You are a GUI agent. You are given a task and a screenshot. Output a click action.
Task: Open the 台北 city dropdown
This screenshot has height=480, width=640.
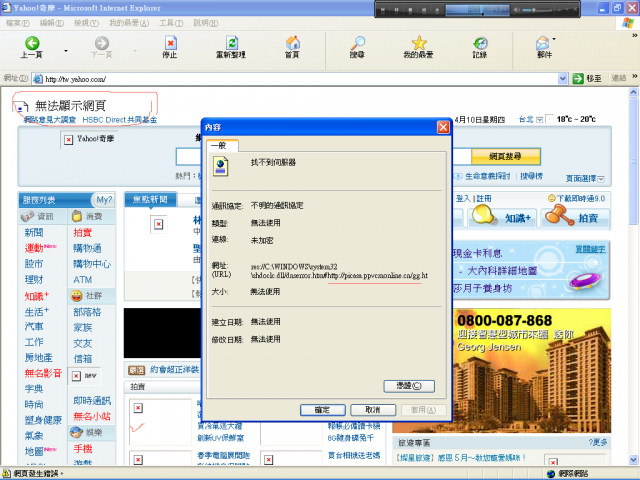(540, 120)
